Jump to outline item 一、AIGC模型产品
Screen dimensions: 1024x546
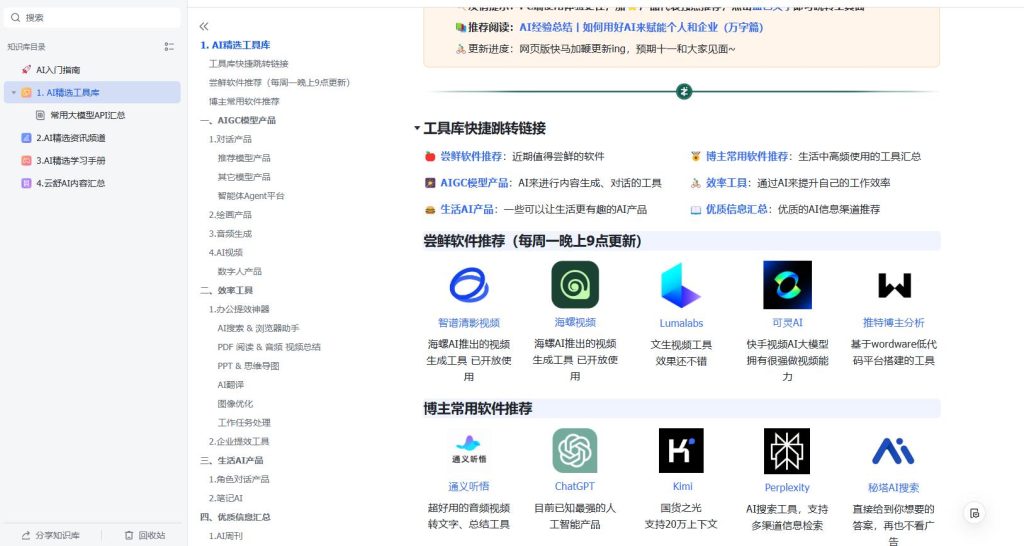pos(238,120)
